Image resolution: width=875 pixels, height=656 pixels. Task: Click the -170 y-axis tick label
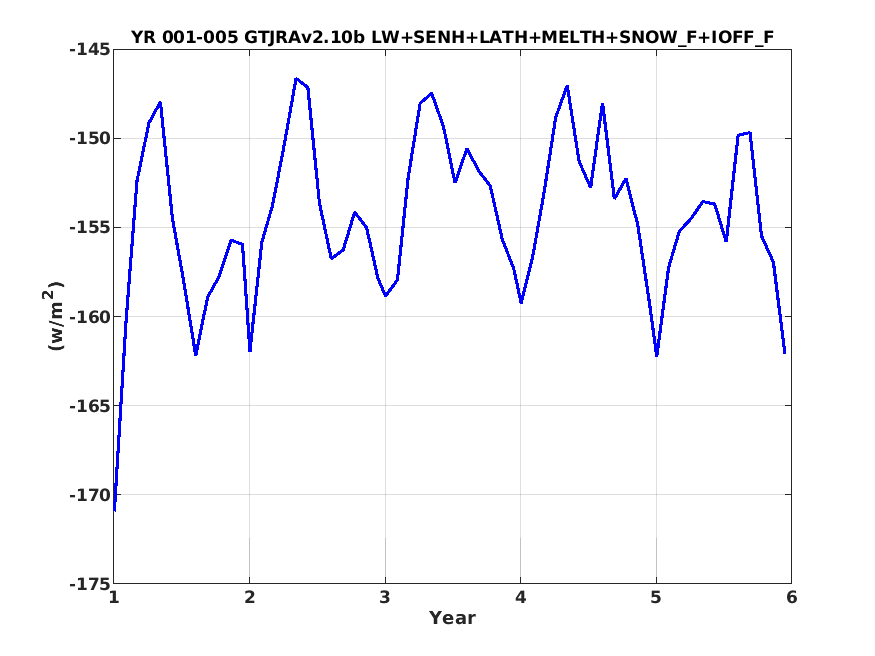pos(89,495)
